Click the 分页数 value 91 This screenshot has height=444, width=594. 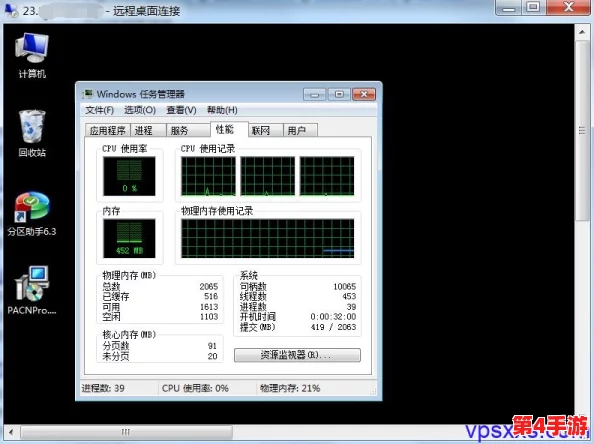(x=212, y=346)
